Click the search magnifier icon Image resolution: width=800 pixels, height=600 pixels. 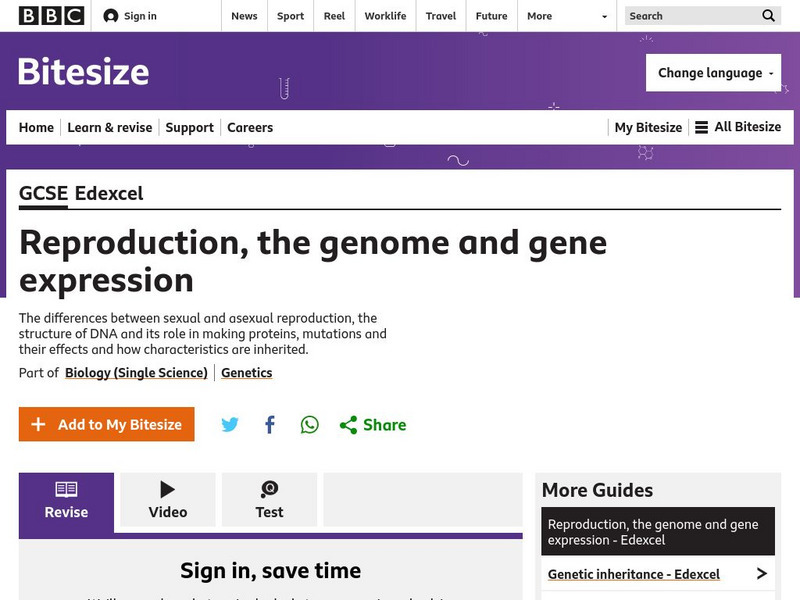tap(768, 16)
